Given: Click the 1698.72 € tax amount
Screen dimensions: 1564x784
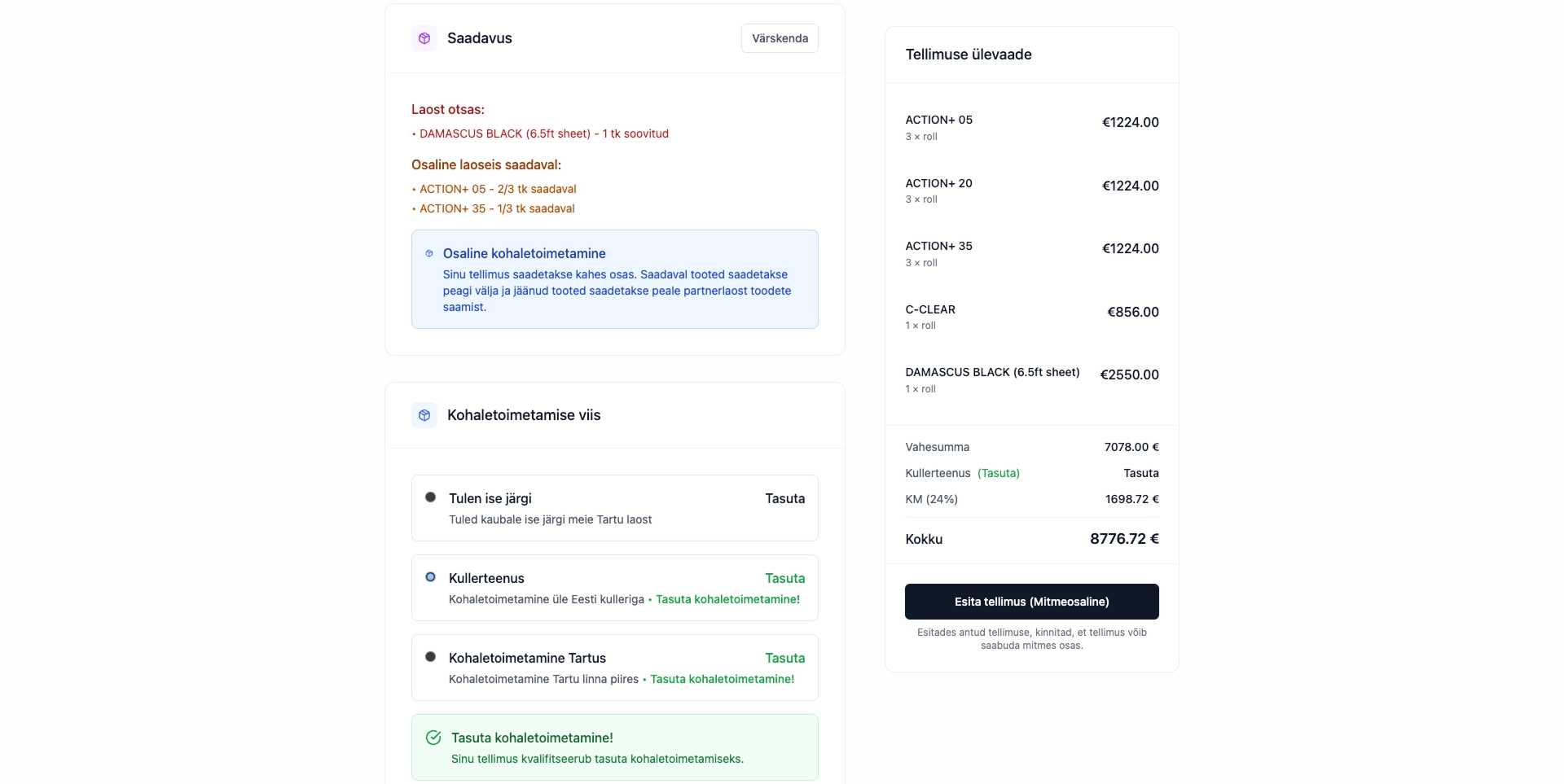Looking at the screenshot, I should point(1131,499).
